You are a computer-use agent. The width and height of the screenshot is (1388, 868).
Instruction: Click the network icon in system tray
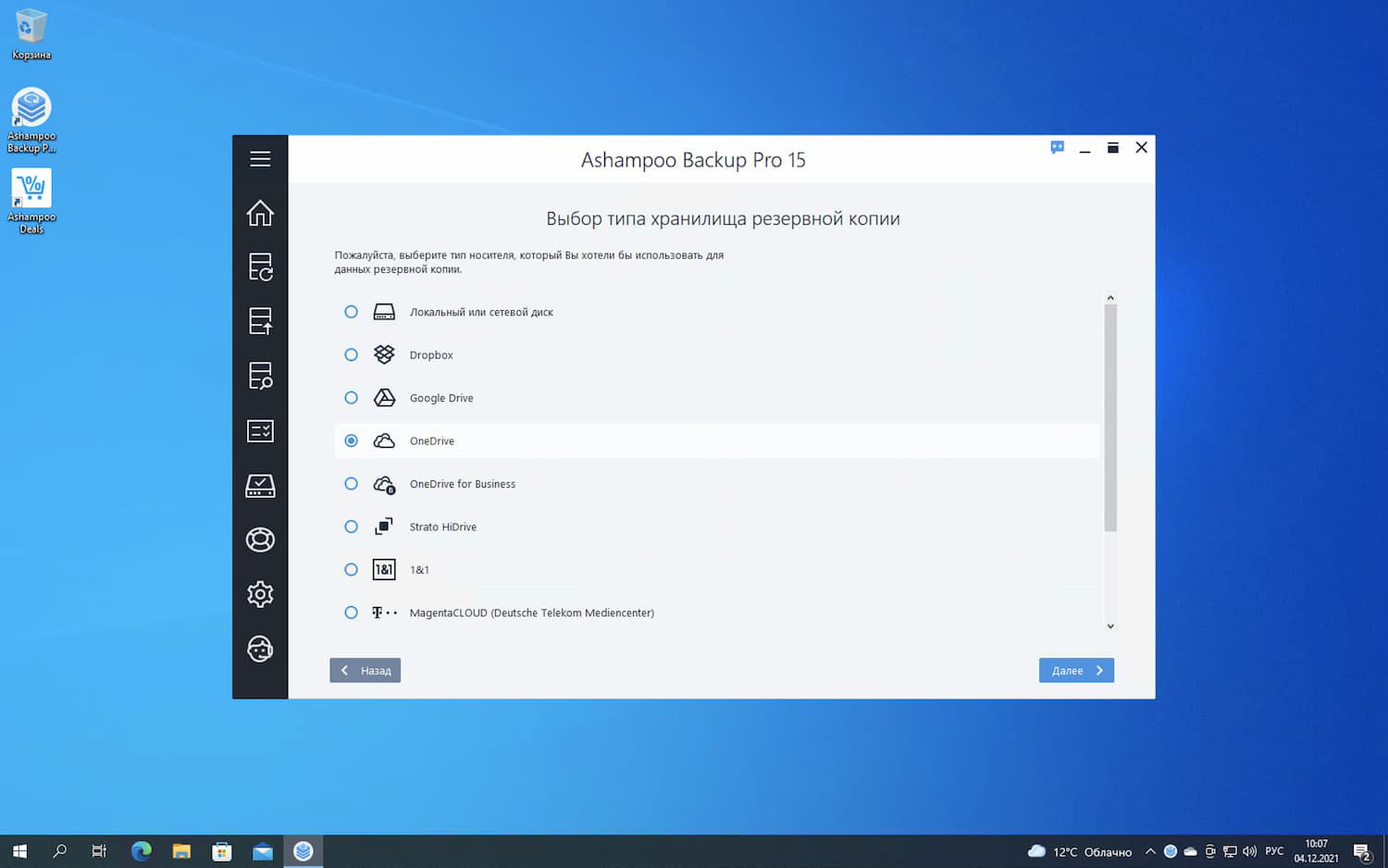click(1230, 851)
